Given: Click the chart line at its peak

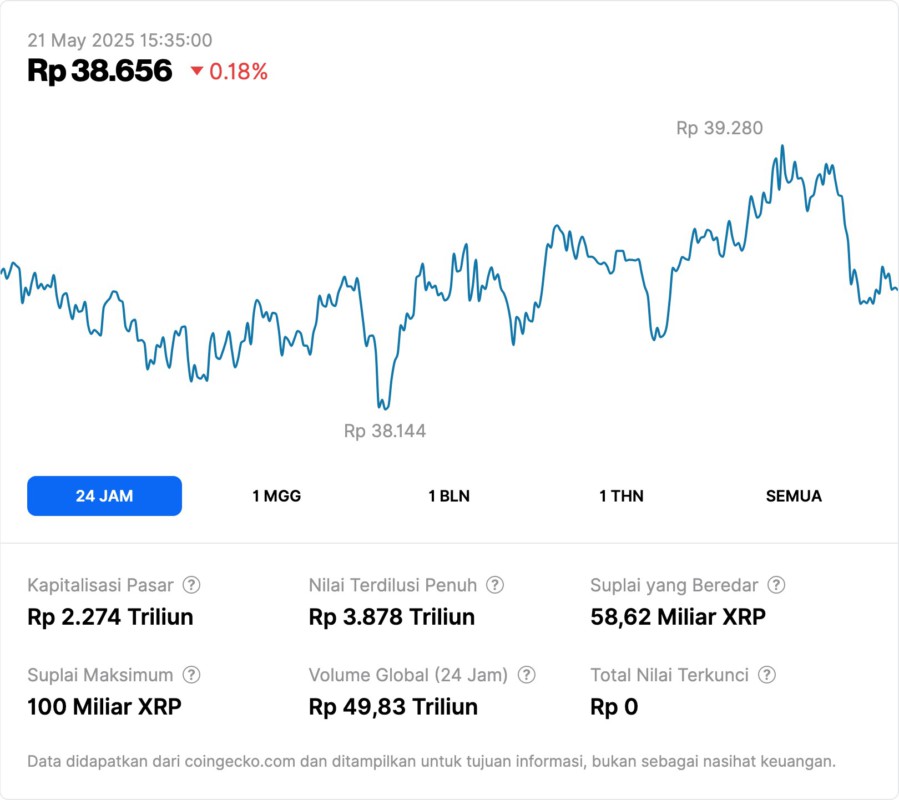Looking at the screenshot, I should 782,147.
